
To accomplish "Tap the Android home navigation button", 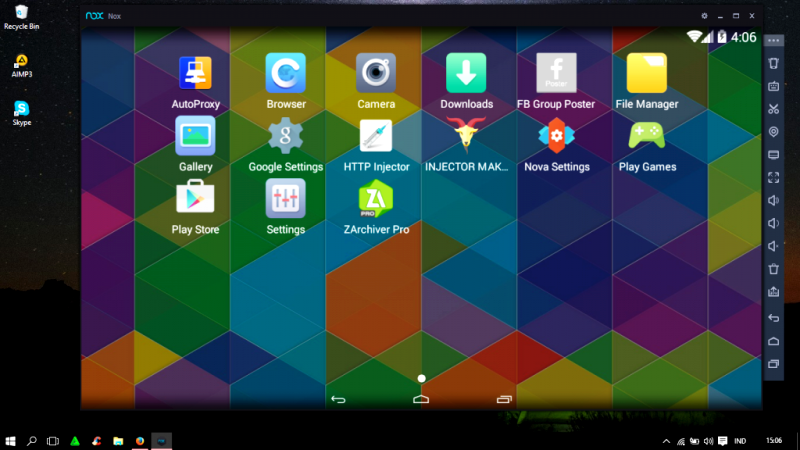I will coord(421,399).
